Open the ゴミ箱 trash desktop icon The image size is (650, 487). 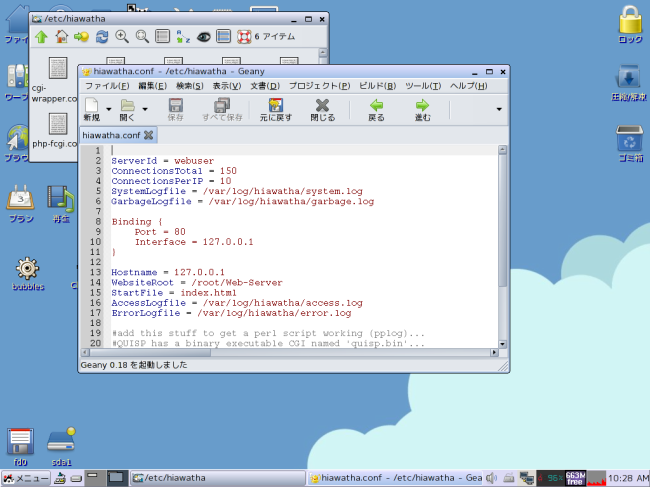pos(630,138)
